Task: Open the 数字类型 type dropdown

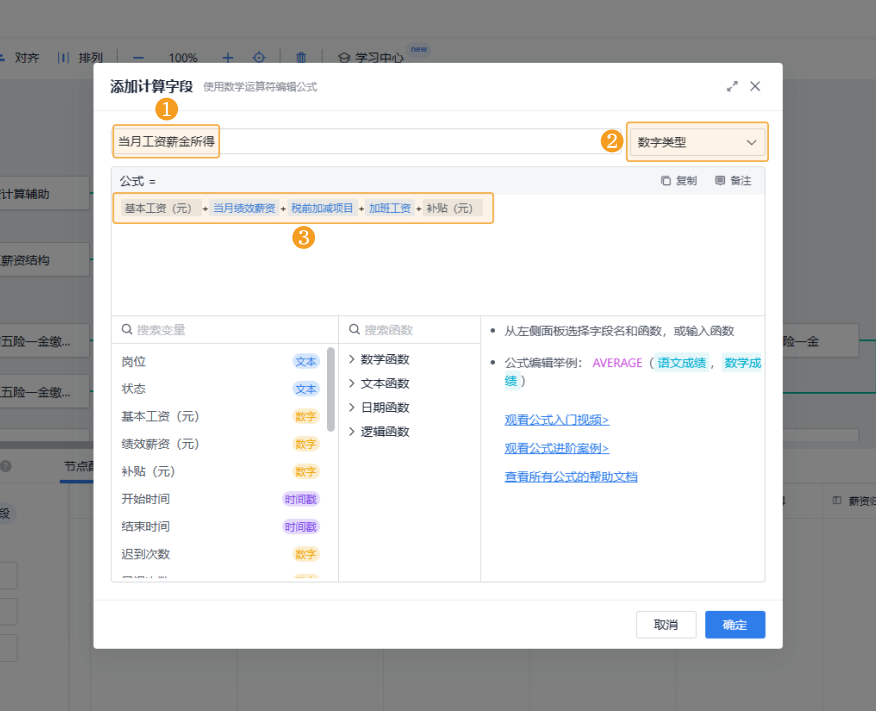Action: tap(697, 143)
